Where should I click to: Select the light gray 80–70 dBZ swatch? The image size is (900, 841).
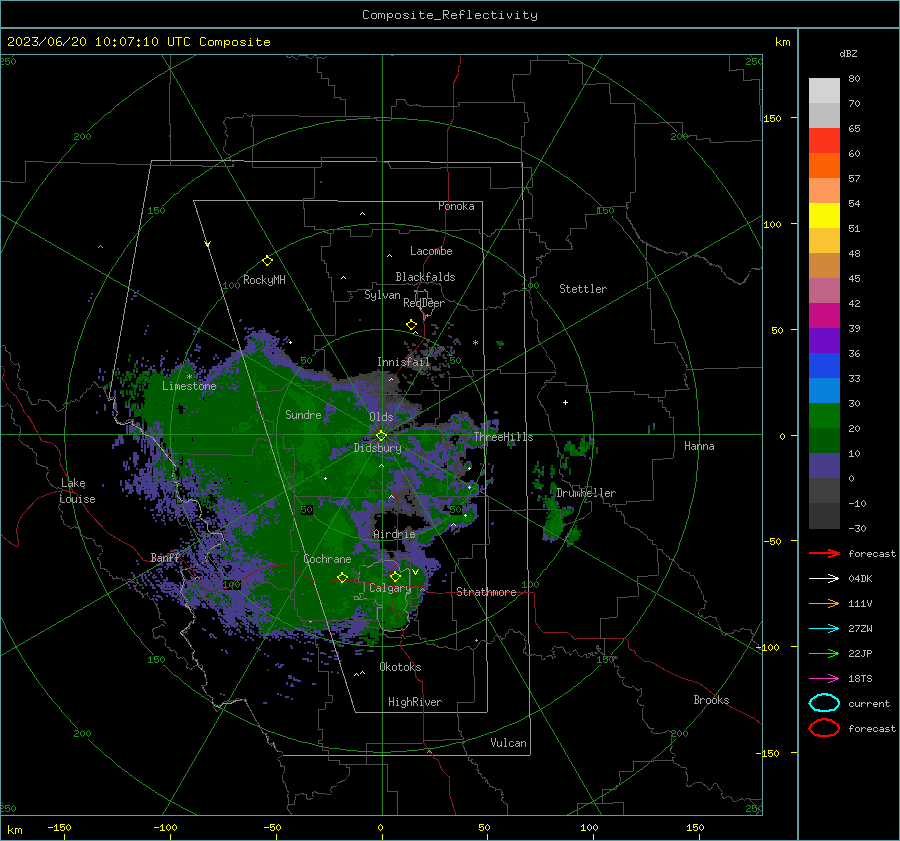pos(824,91)
